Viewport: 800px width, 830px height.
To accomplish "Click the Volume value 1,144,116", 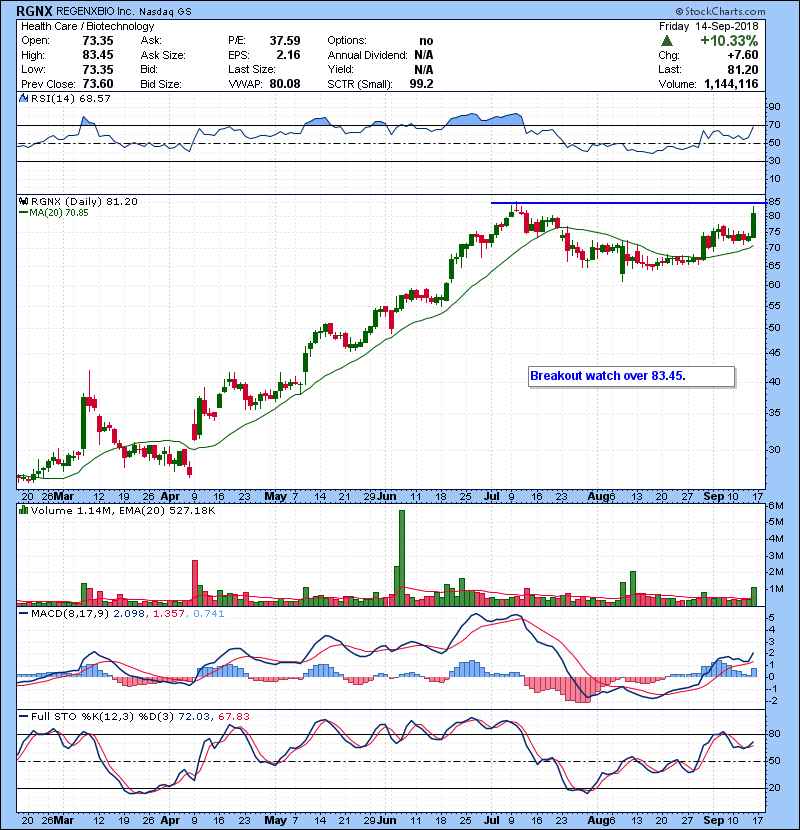I will 731,84.
